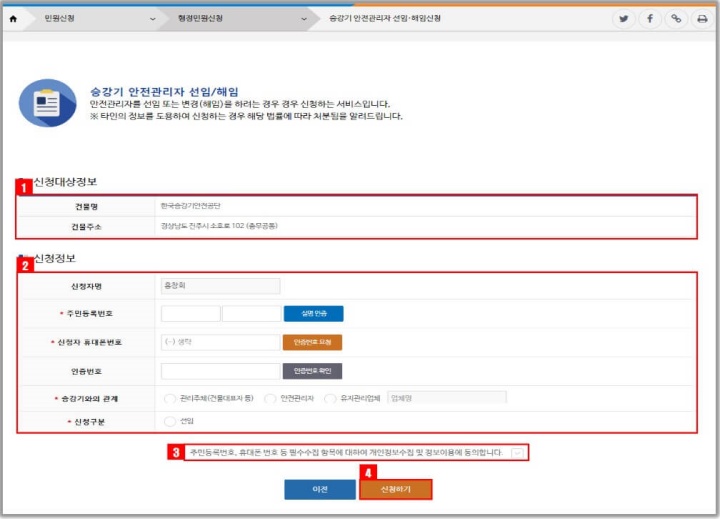Click the 승강기 안전관리자 선임/해임 heading
This screenshot has height=519, width=720.
[164, 91]
